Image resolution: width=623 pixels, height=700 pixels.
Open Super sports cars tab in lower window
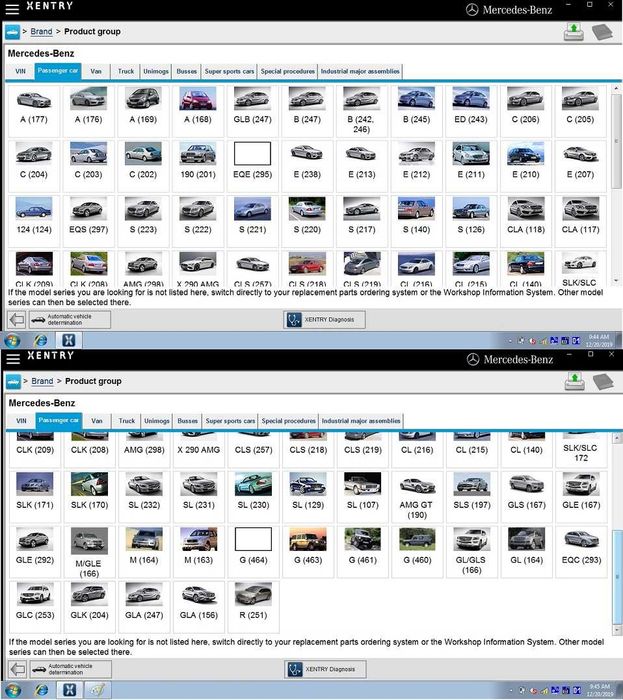click(230, 421)
